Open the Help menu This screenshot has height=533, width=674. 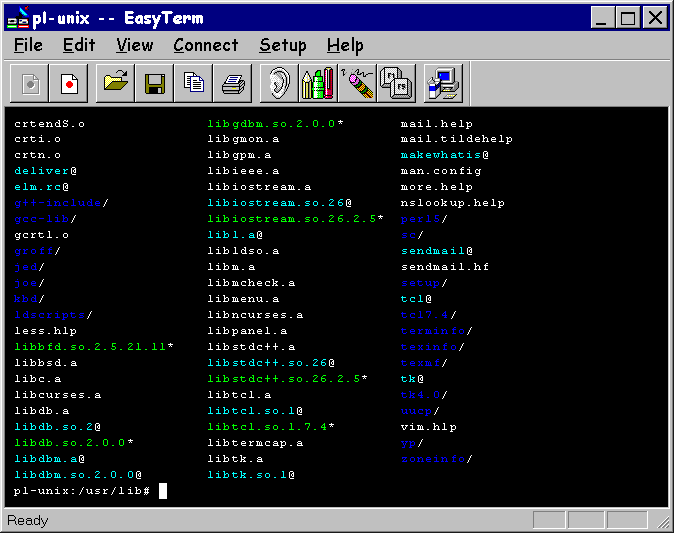coord(345,45)
